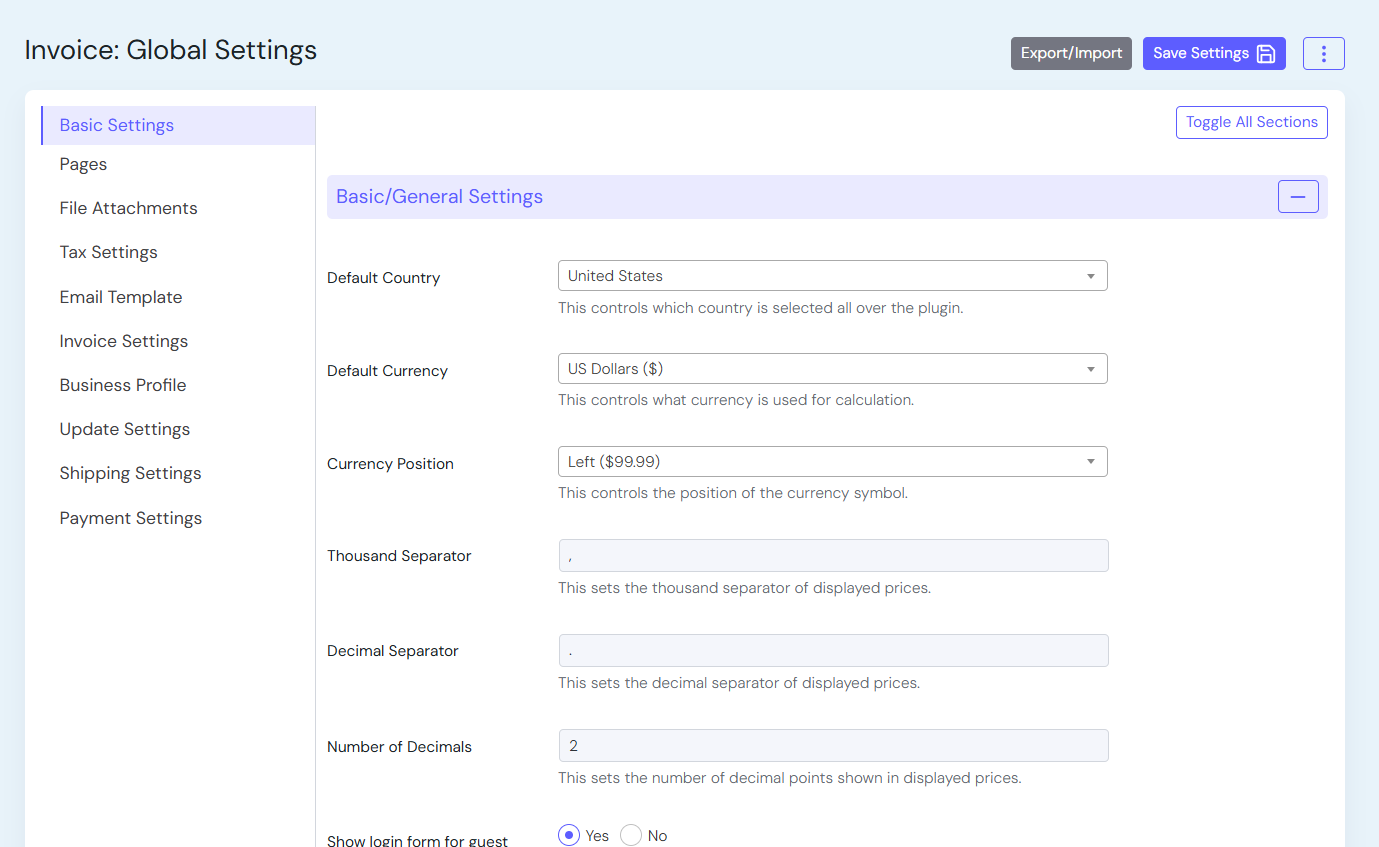Collapse the Basic/General Settings section
The height and width of the screenshot is (847, 1379).
pos(1297,197)
